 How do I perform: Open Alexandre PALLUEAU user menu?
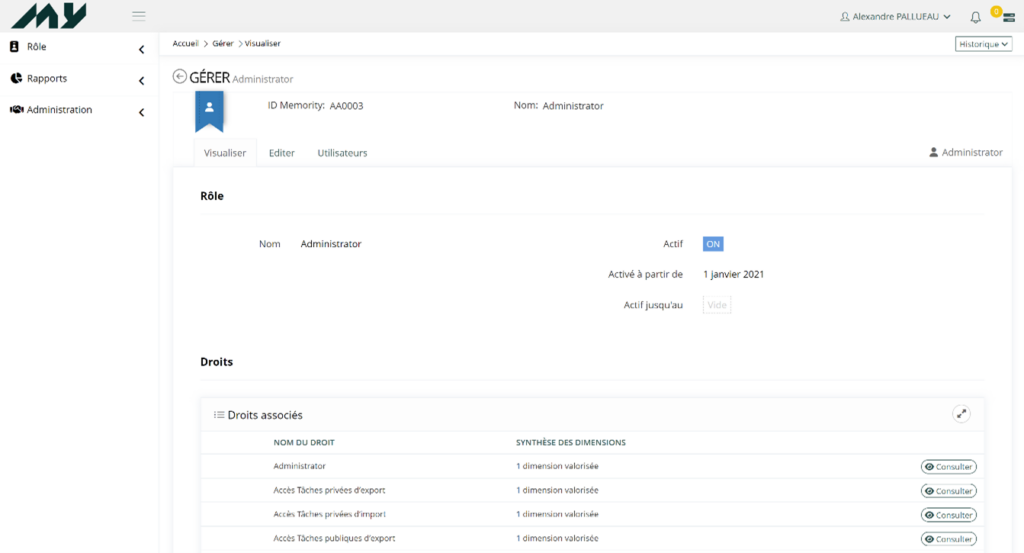click(x=895, y=17)
